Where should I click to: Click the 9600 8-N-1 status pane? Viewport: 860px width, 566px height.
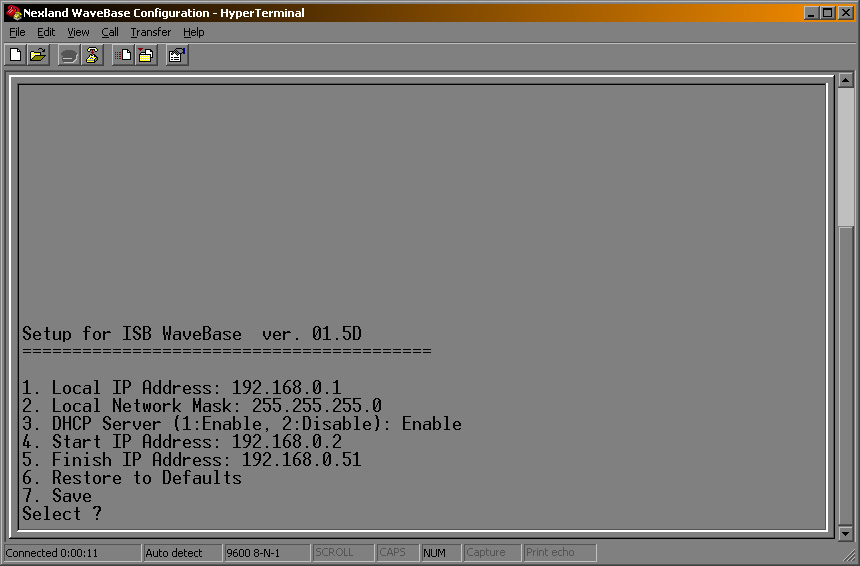point(265,553)
